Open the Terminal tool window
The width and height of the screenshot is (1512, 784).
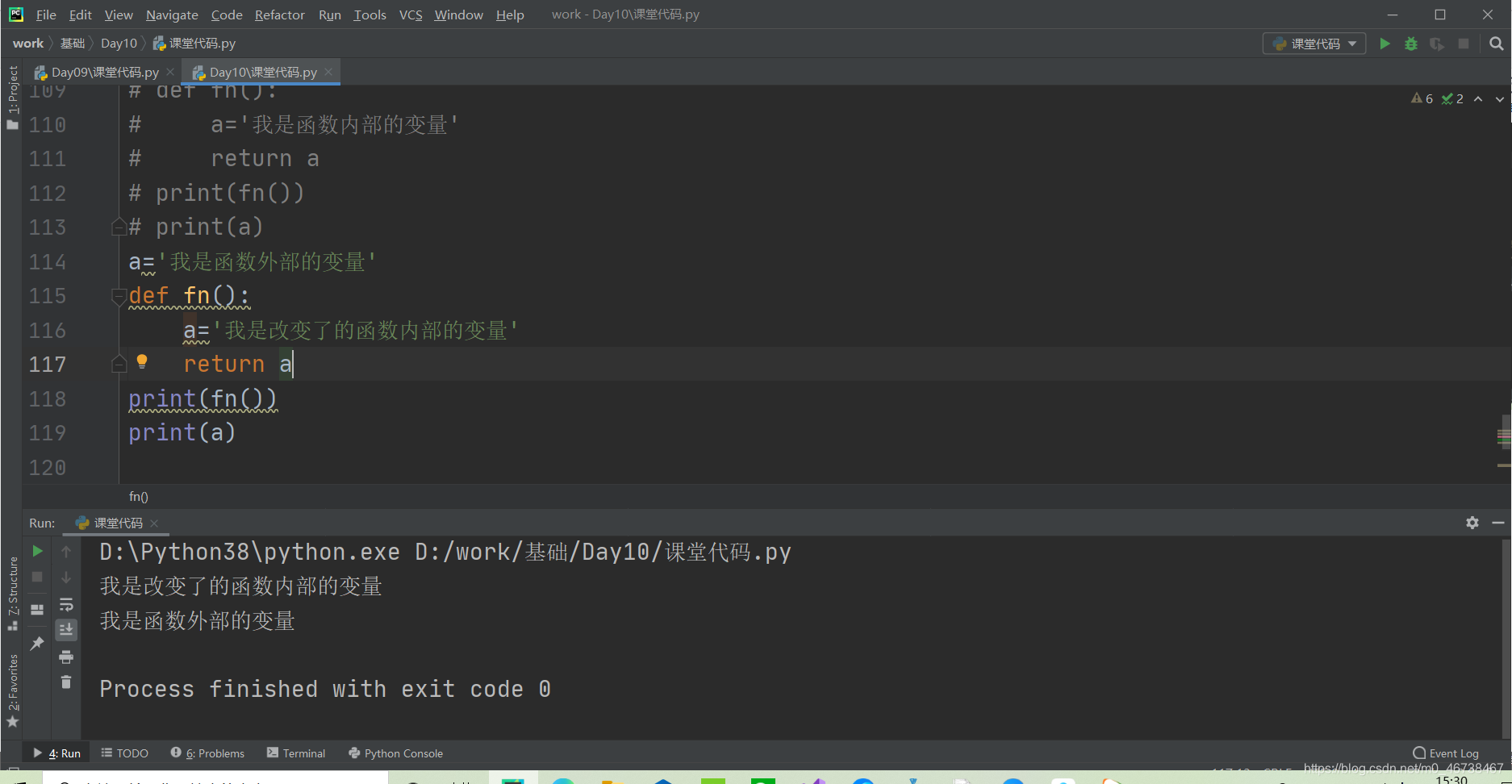pyautogui.click(x=296, y=753)
